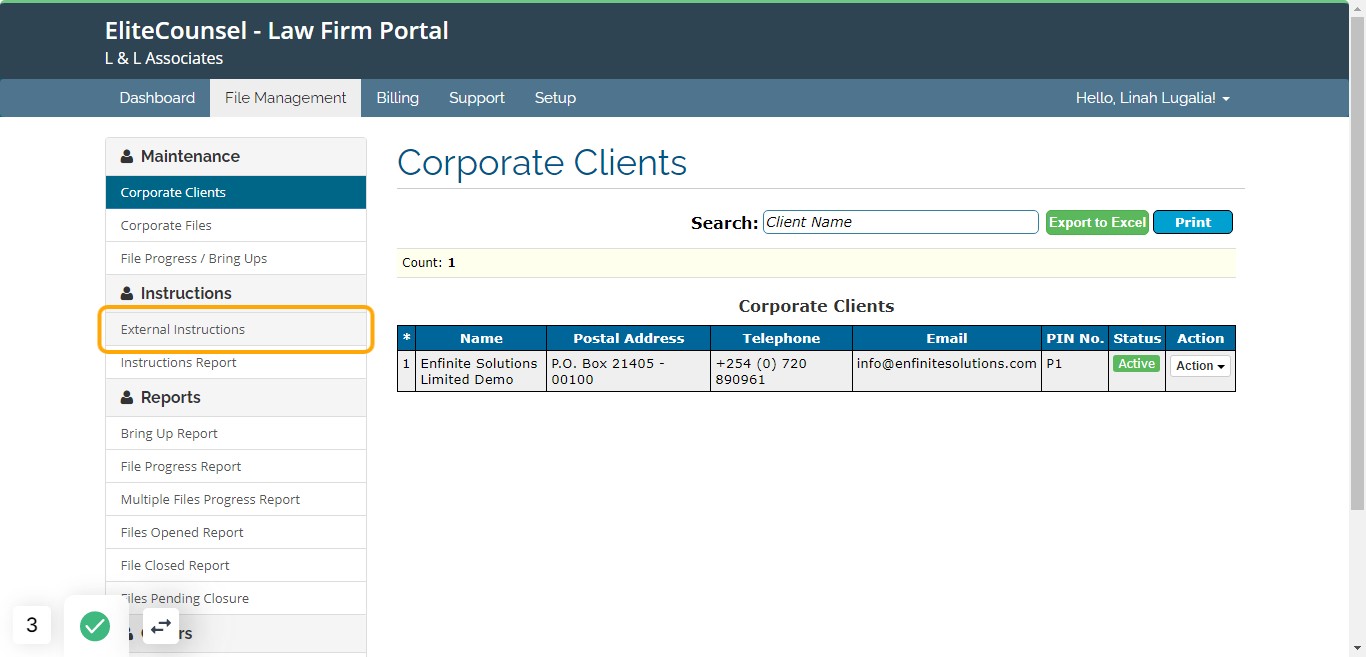Image resolution: width=1366 pixels, height=657 pixels.
Task: Click the EliteCounsel - Law Firm Portal title
Action: pos(277,31)
